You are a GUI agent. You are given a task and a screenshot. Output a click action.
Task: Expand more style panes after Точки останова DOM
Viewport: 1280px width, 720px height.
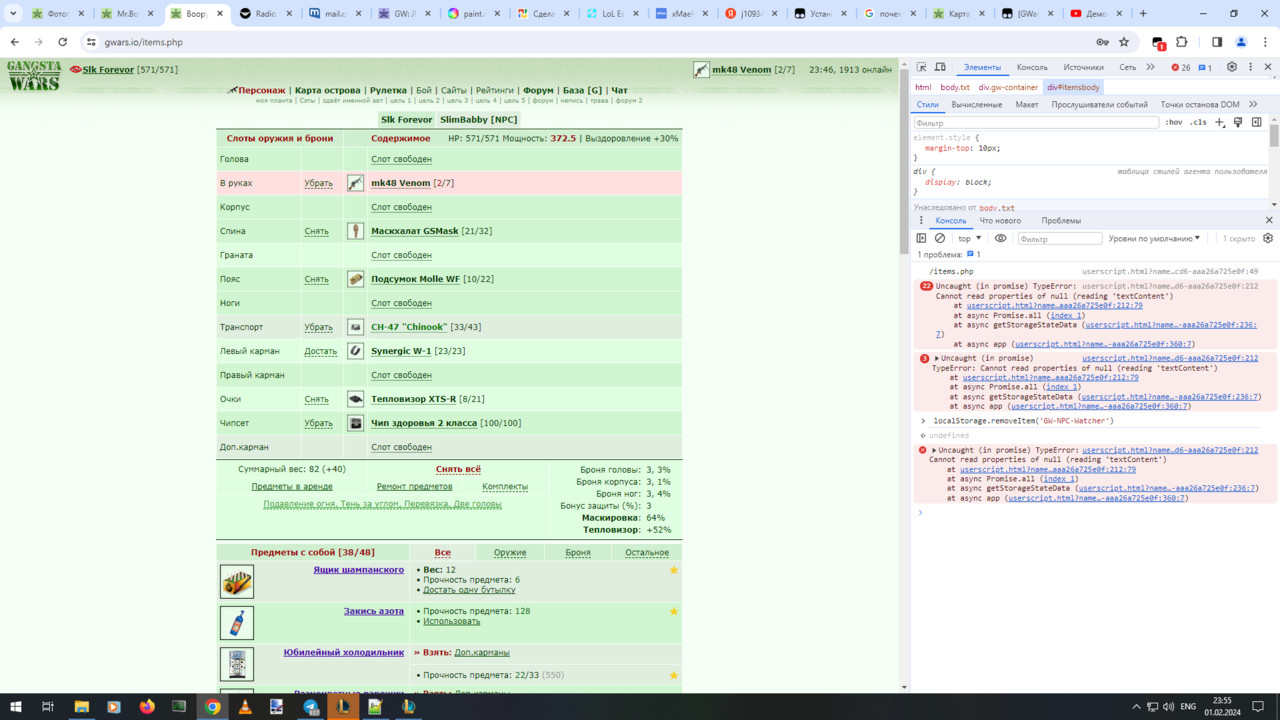[x=1253, y=104]
